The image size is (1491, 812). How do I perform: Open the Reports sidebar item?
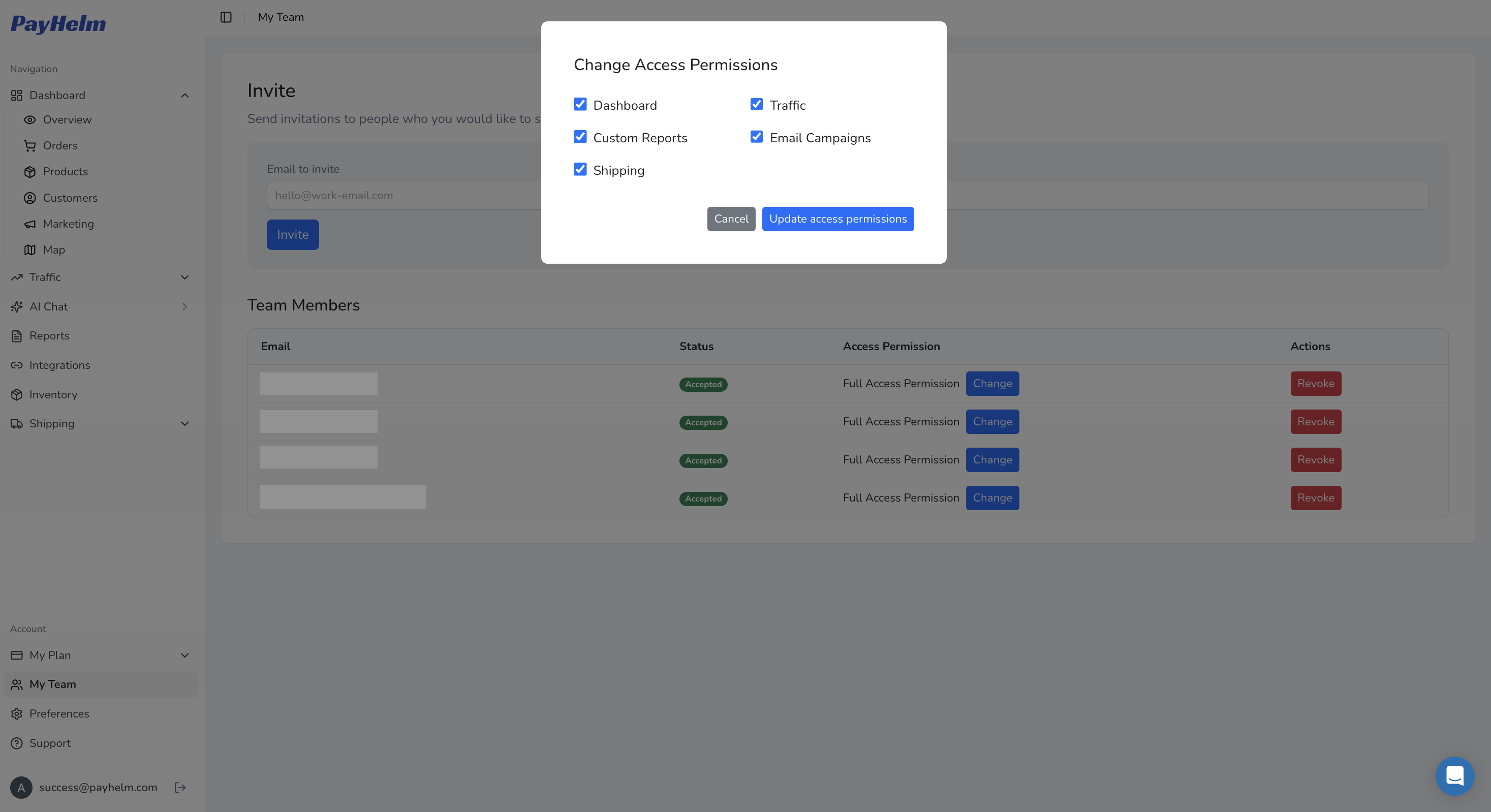tap(101, 336)
